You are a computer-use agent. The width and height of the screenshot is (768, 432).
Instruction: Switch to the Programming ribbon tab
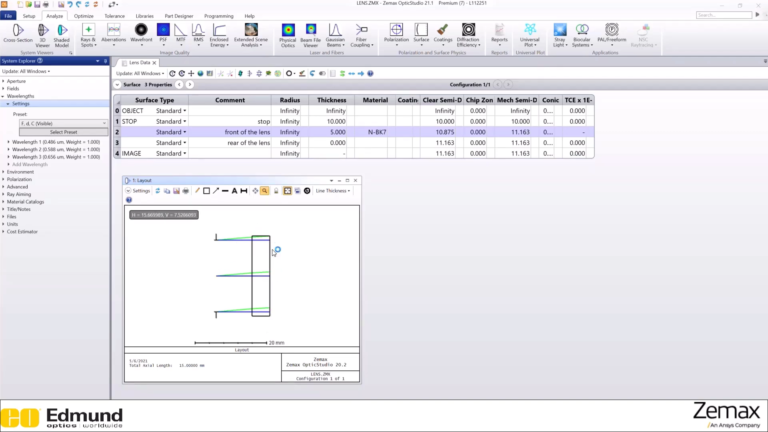[x=219, y=16]
